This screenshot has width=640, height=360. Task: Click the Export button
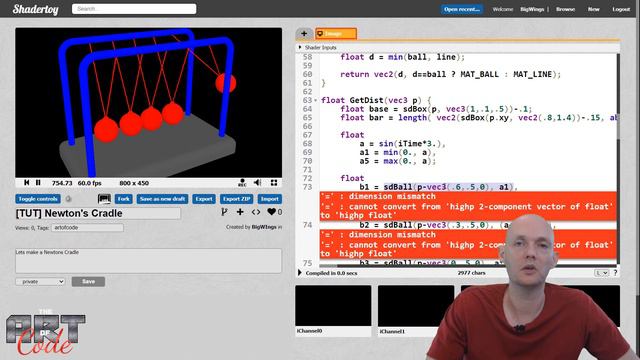pos(204,199)
